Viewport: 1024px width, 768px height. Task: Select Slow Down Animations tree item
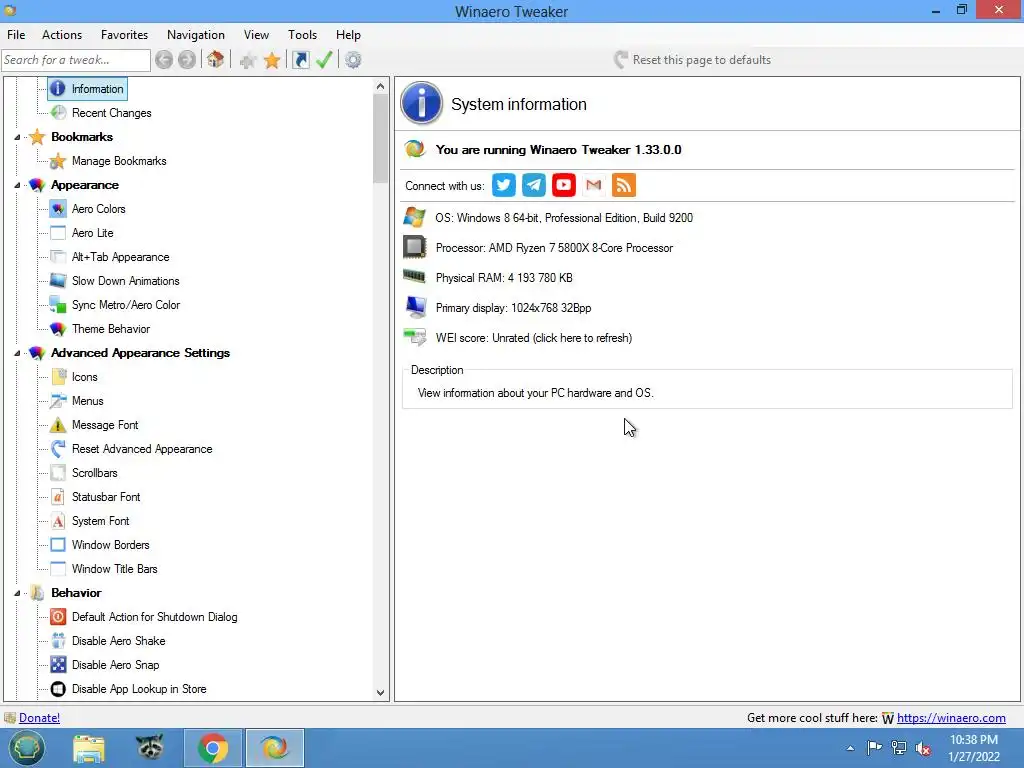pyautogui.click(x=125, y=281)
